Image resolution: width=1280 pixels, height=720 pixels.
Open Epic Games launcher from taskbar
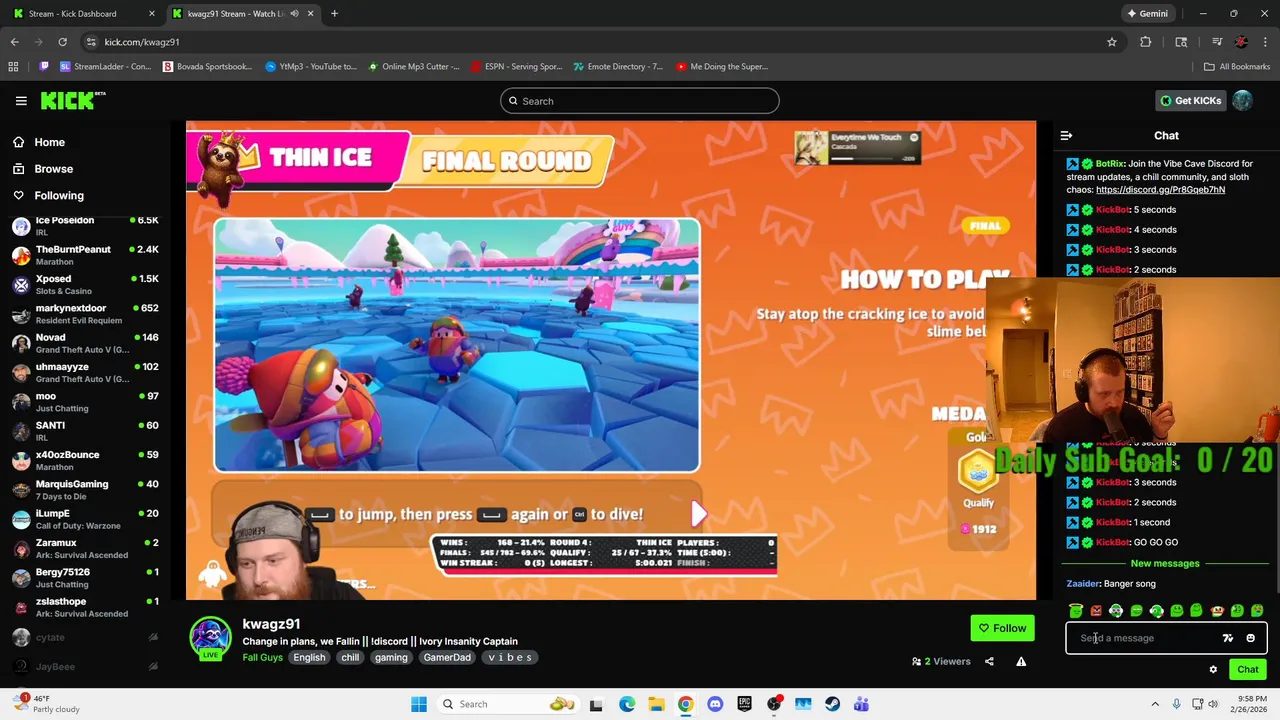744,704
